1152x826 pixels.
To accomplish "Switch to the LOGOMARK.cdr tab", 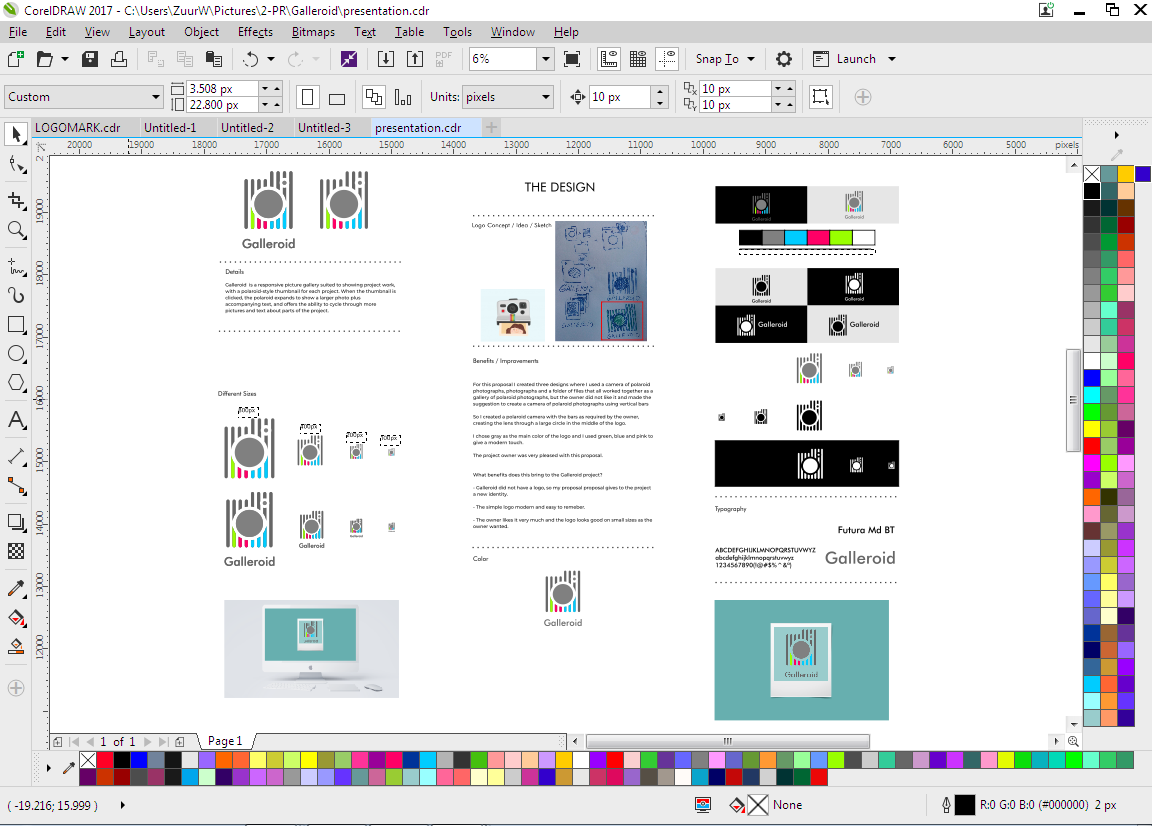I will [78, 128].
